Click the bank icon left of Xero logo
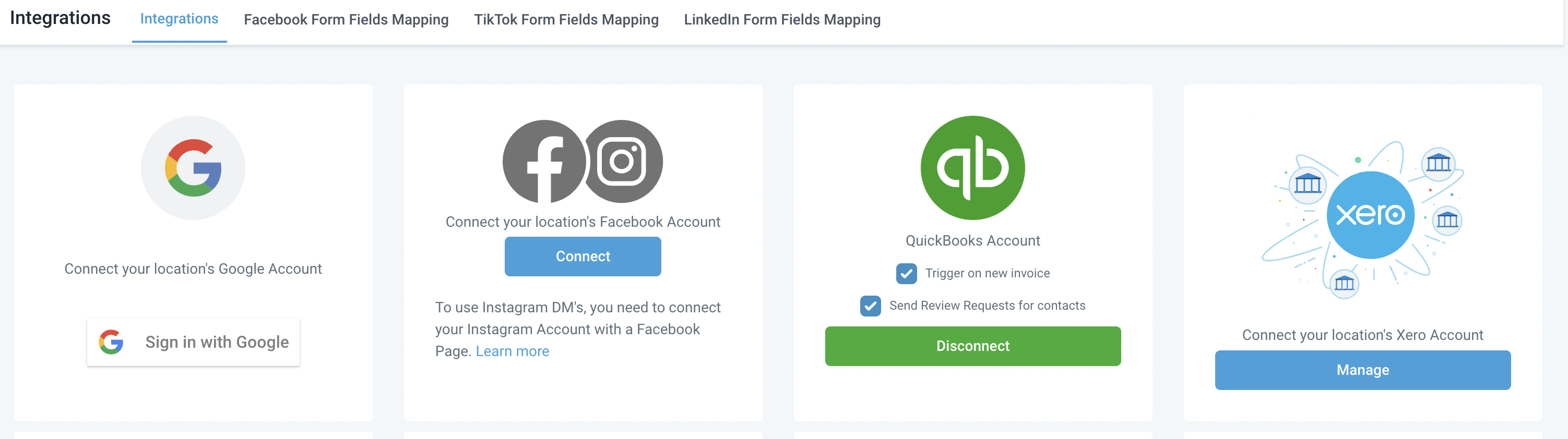 point(1307,183)
